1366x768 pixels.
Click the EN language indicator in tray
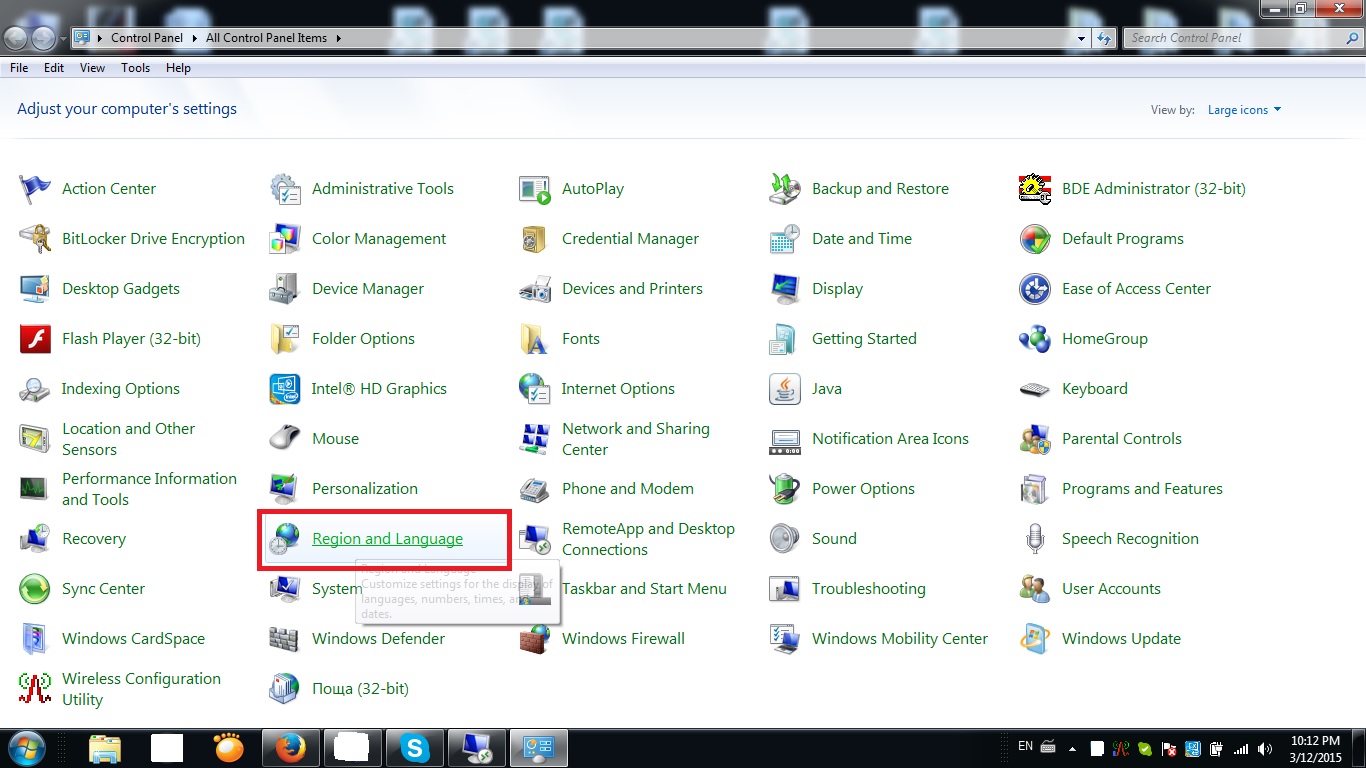pos(1025,746)
